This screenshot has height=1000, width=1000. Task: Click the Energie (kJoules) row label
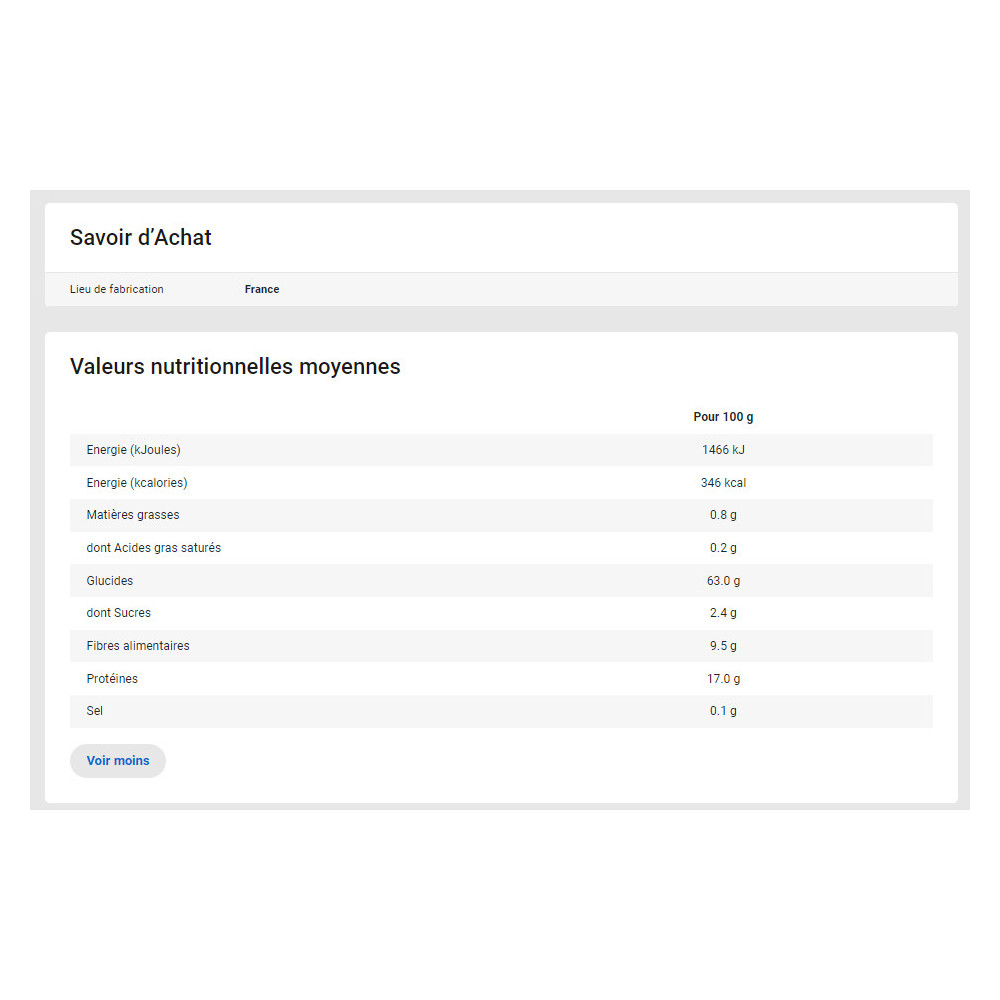point(134,450)
